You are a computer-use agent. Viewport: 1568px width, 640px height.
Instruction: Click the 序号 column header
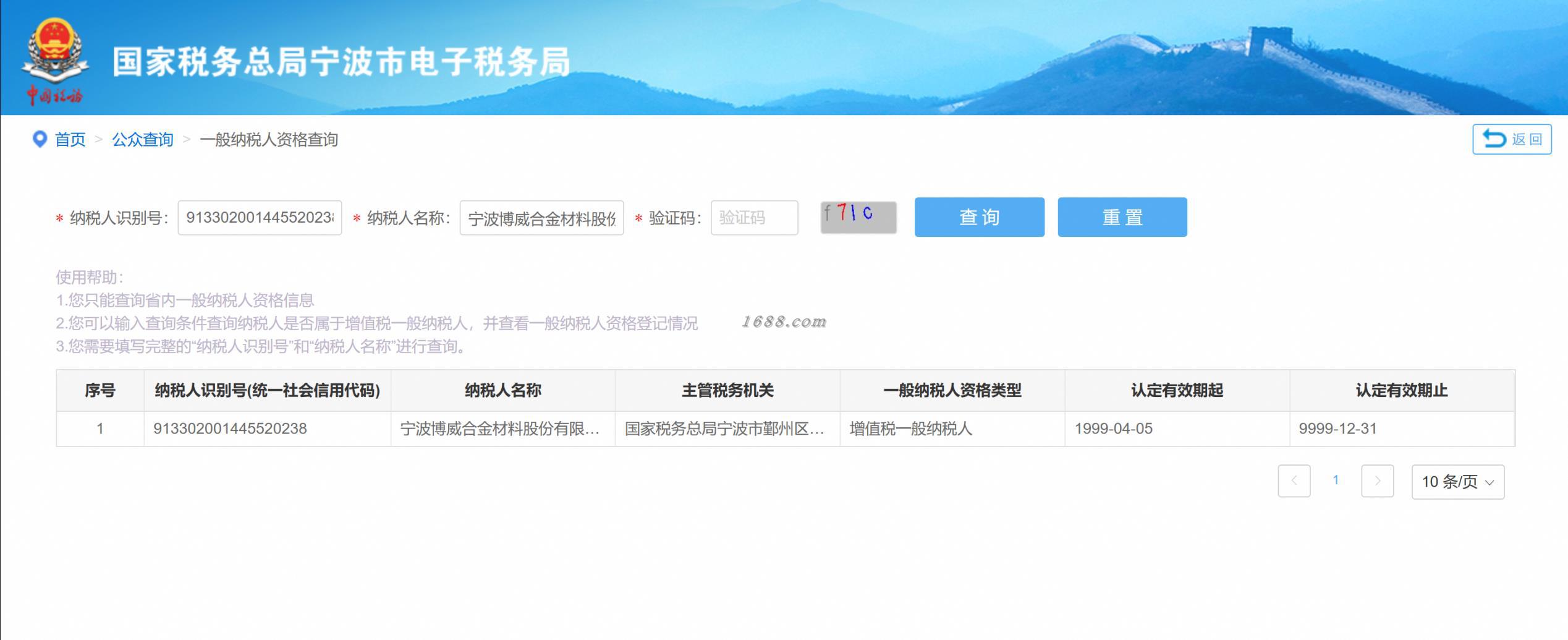click(100, 390)
